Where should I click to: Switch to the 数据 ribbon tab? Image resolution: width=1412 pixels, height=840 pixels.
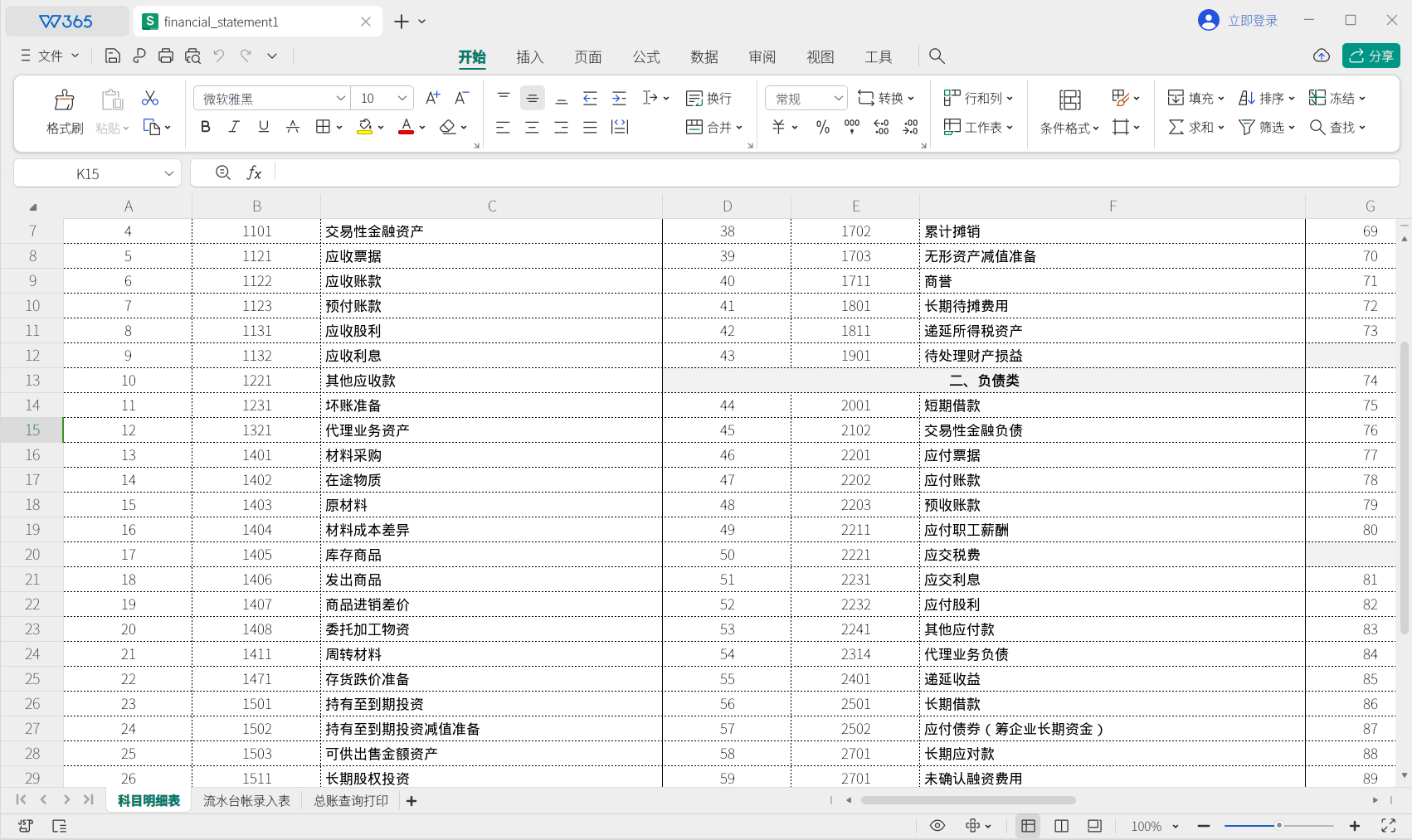(704, 56)
